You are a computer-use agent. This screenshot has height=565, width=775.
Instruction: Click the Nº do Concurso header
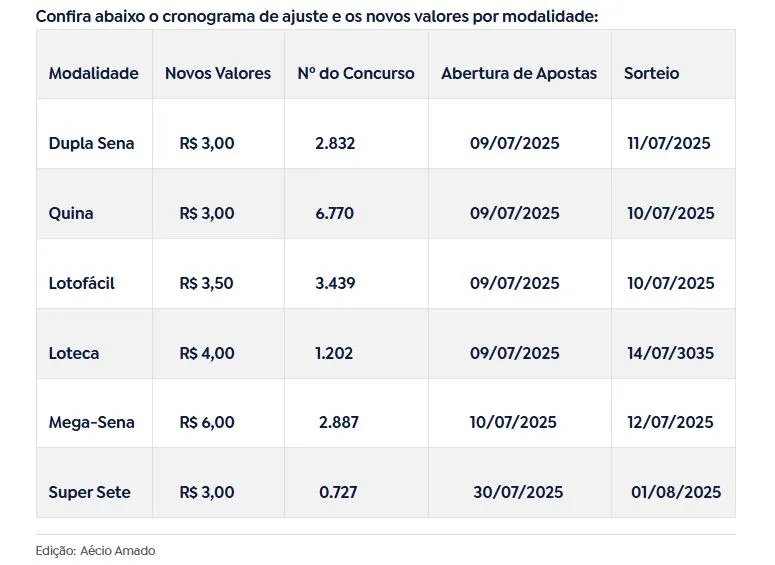[356, 73]
